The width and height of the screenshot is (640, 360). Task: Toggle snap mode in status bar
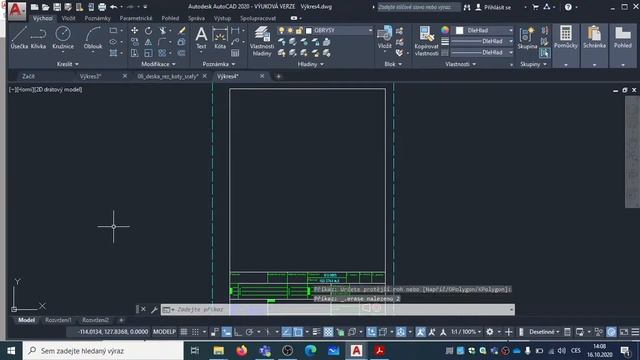tap(196, 332)
